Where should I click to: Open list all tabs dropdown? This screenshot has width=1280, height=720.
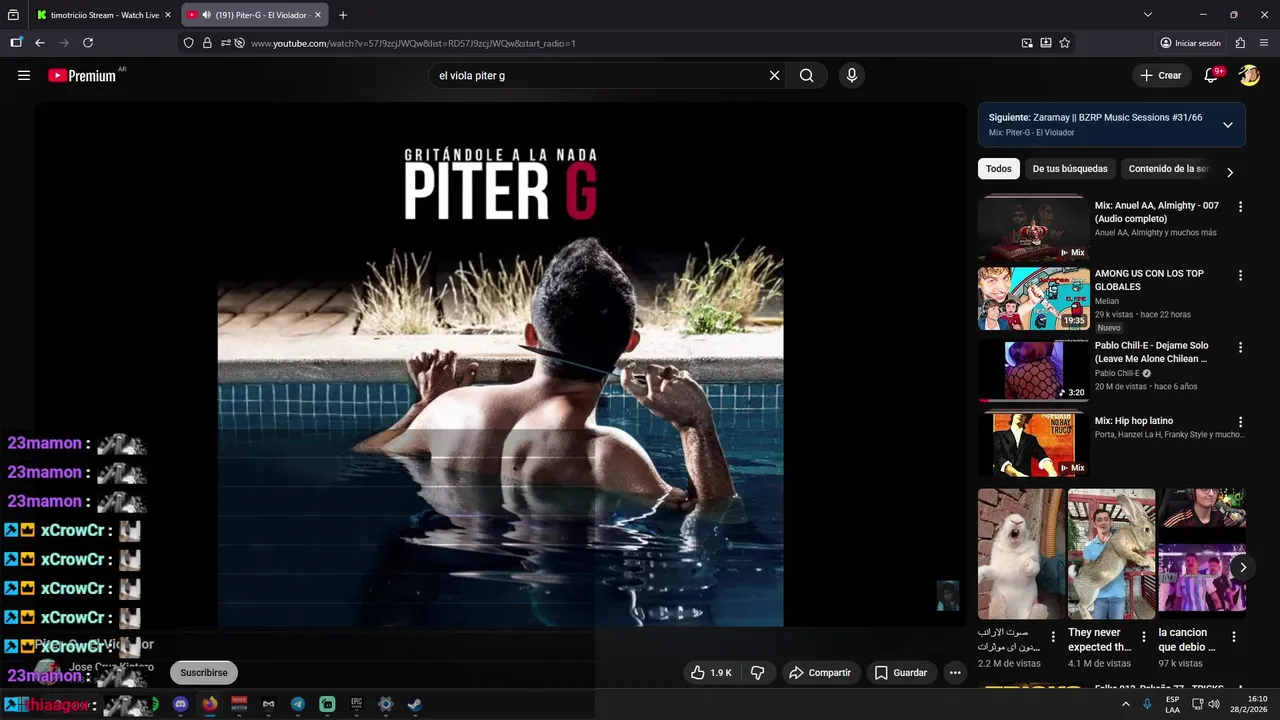(x=1148, y=15)
